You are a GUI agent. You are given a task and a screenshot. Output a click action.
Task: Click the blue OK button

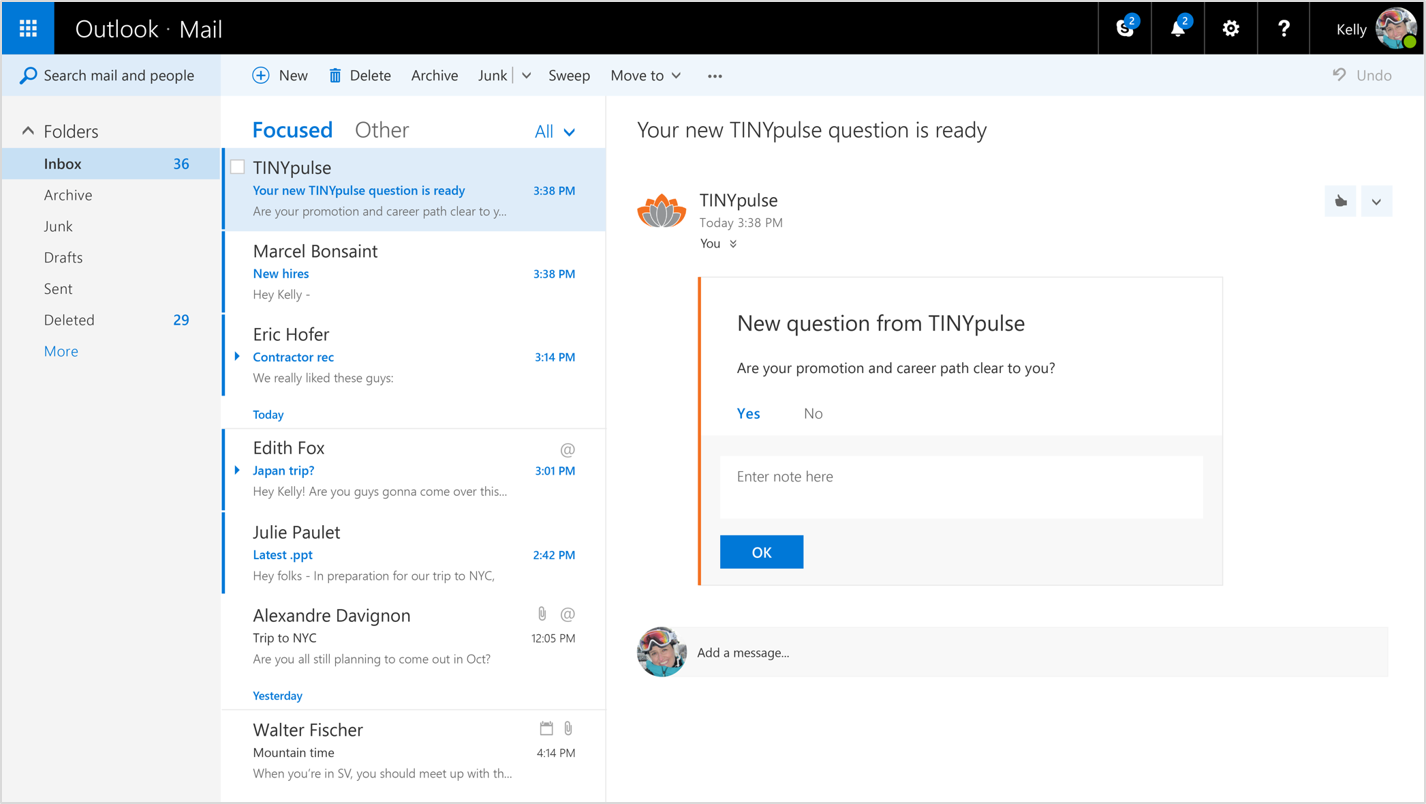(x=761, y=552)
